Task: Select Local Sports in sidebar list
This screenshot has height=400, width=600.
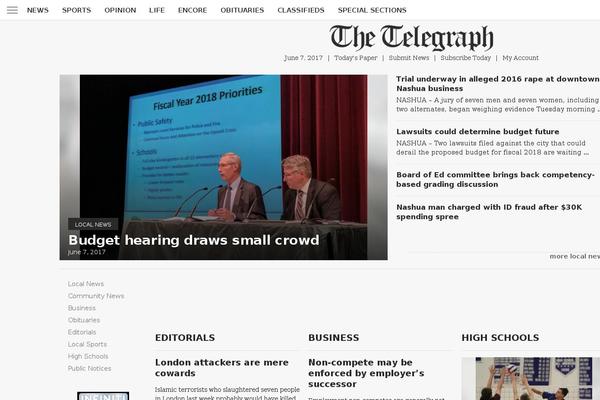Action: [87, 344]
